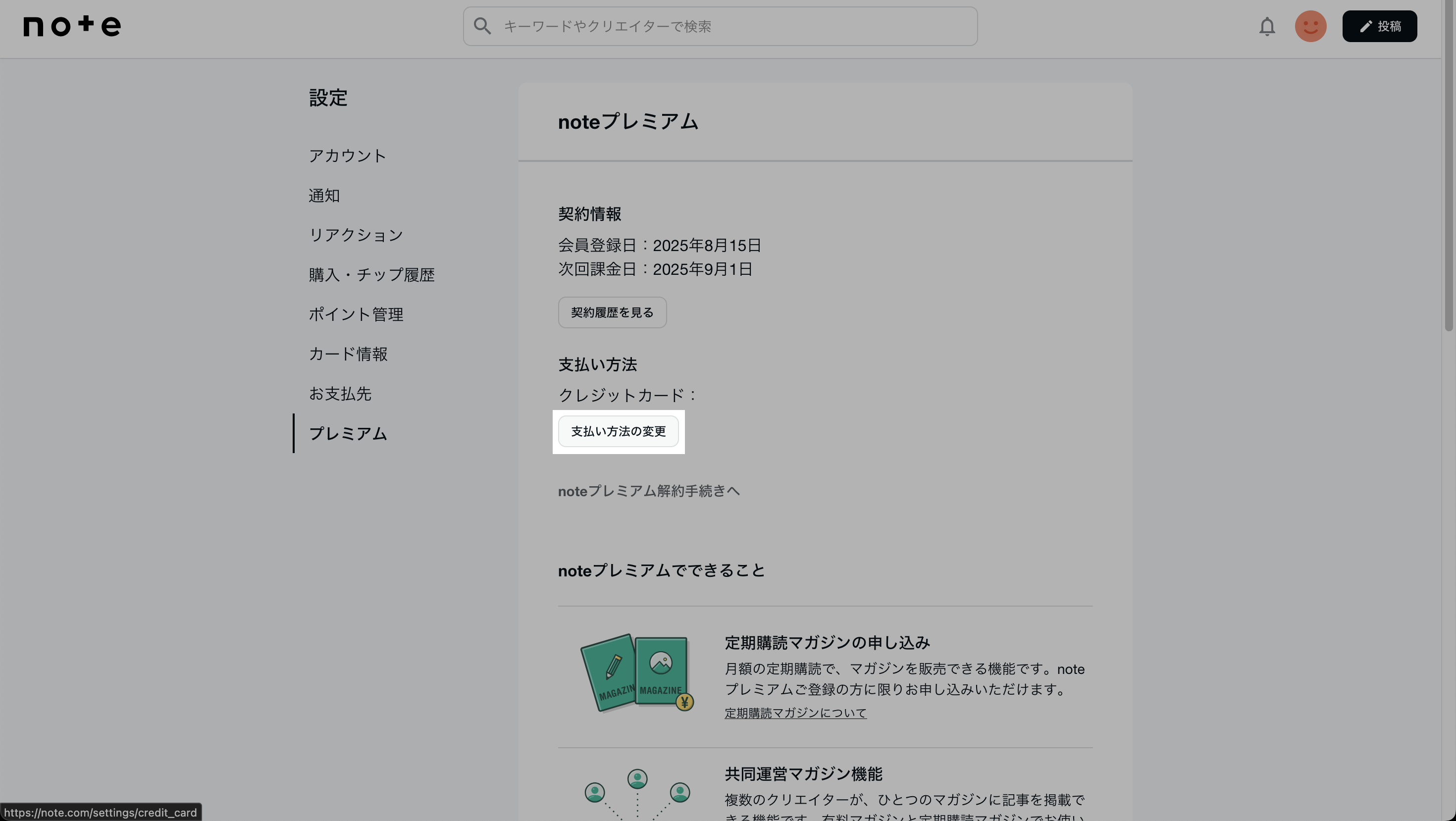Click 契約履歴を見る button

click(612, 312)
